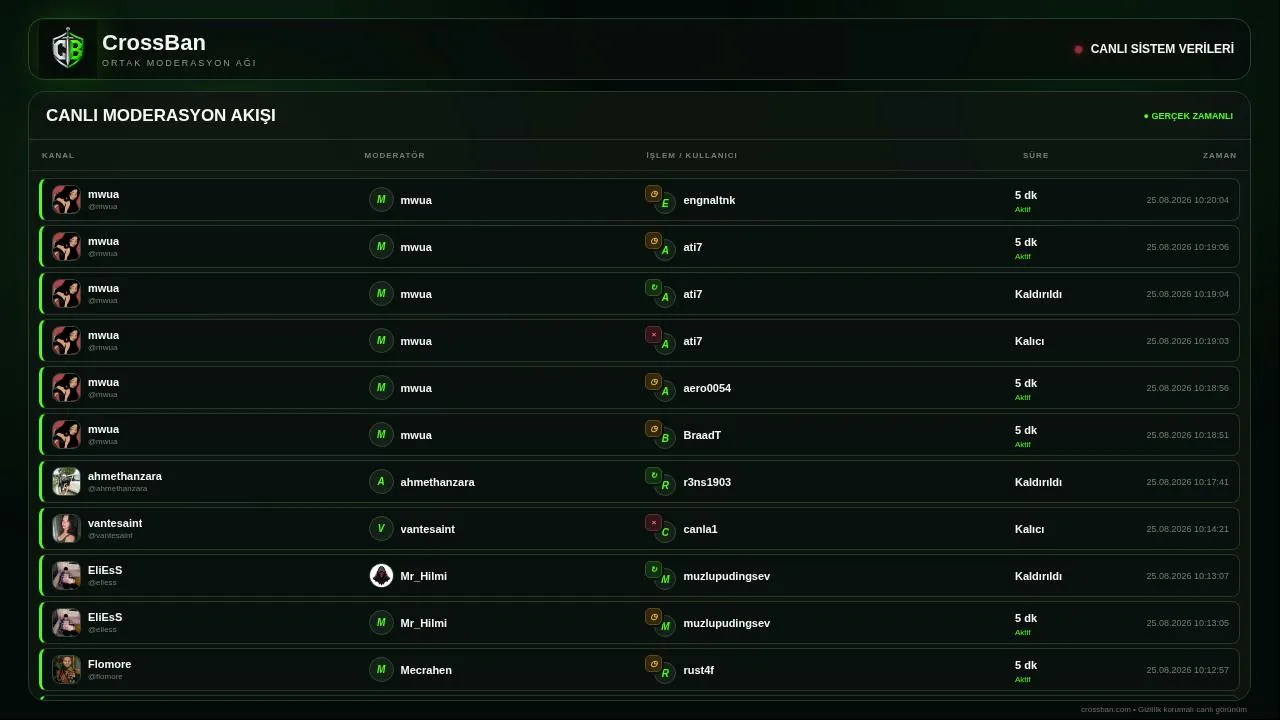Click the timeout clock icon beside rust4f
The height and width of the screenshot is (720, 1280).
(653, 664)
